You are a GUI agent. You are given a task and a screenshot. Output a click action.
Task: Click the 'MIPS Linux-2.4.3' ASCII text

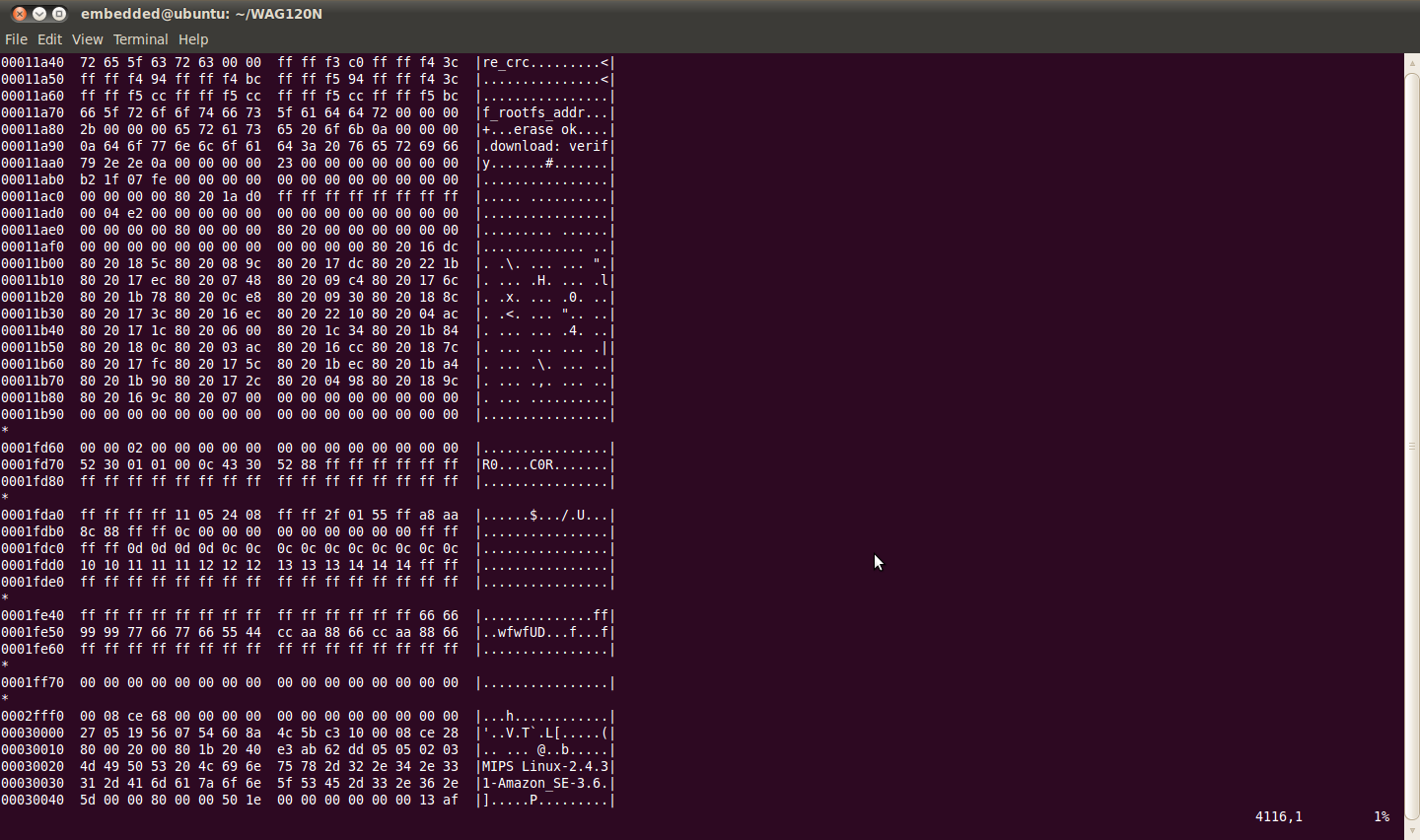tap(545, 766)
